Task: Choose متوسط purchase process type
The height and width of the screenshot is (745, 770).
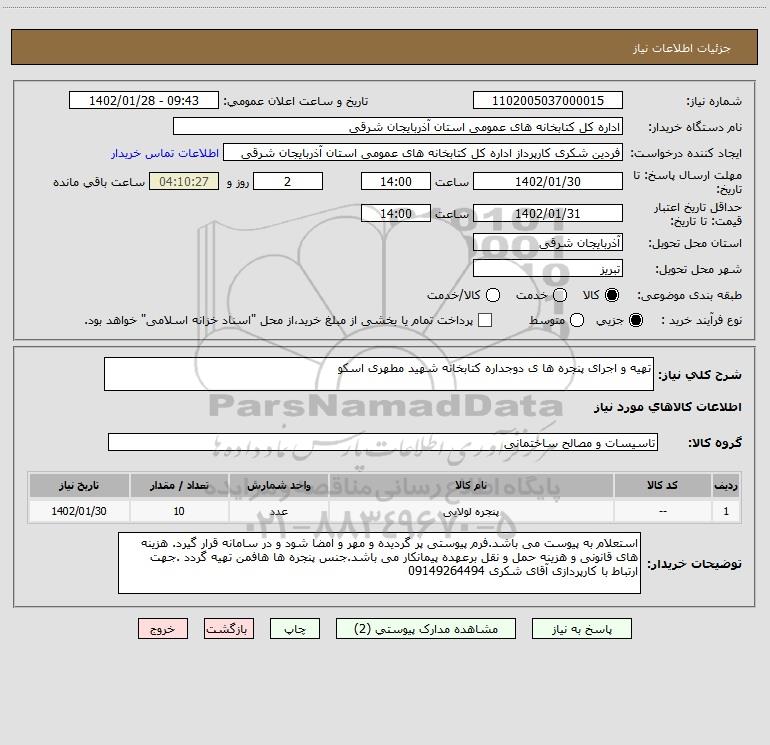Action: pyautogui.click(x=577, y=320)
